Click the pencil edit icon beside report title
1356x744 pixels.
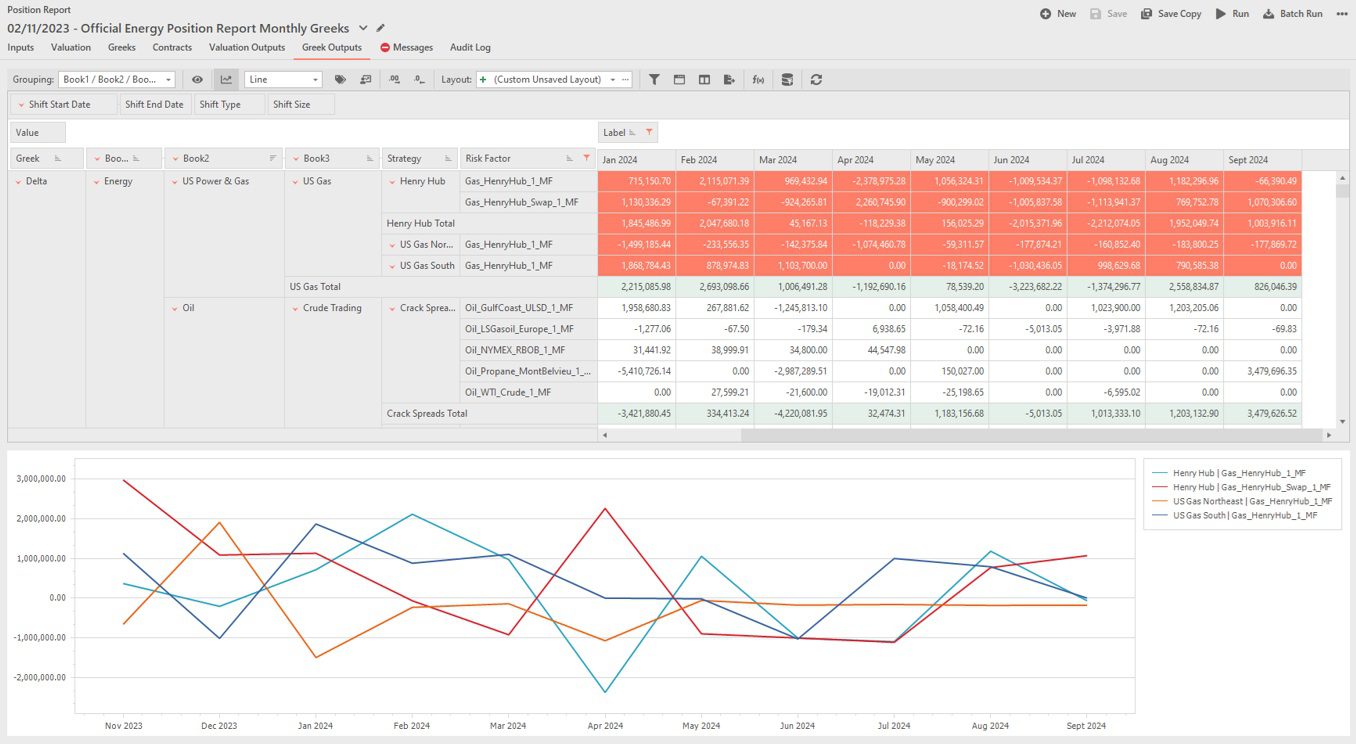pos(381,28)
